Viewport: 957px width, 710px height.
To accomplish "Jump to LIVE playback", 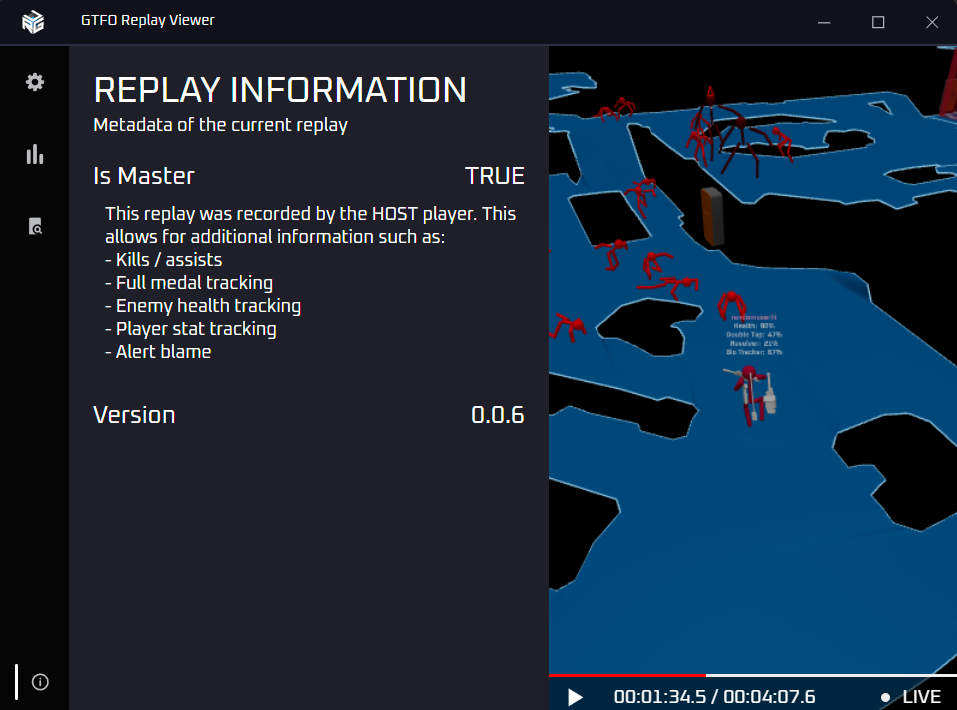I will tap(911, 697).
